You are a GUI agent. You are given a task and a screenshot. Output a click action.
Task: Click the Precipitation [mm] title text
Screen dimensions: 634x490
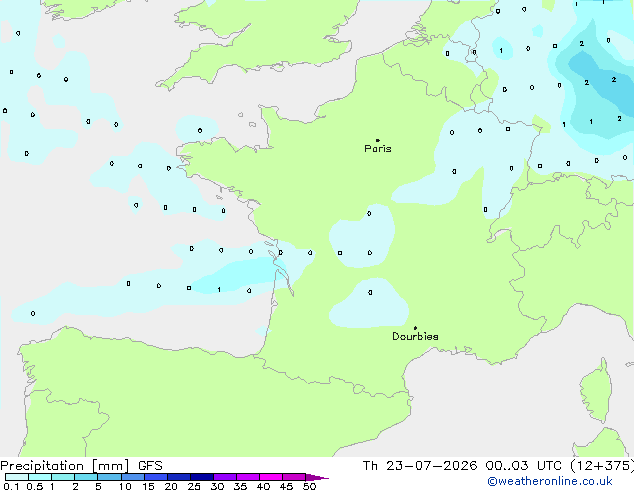[65, 466]
